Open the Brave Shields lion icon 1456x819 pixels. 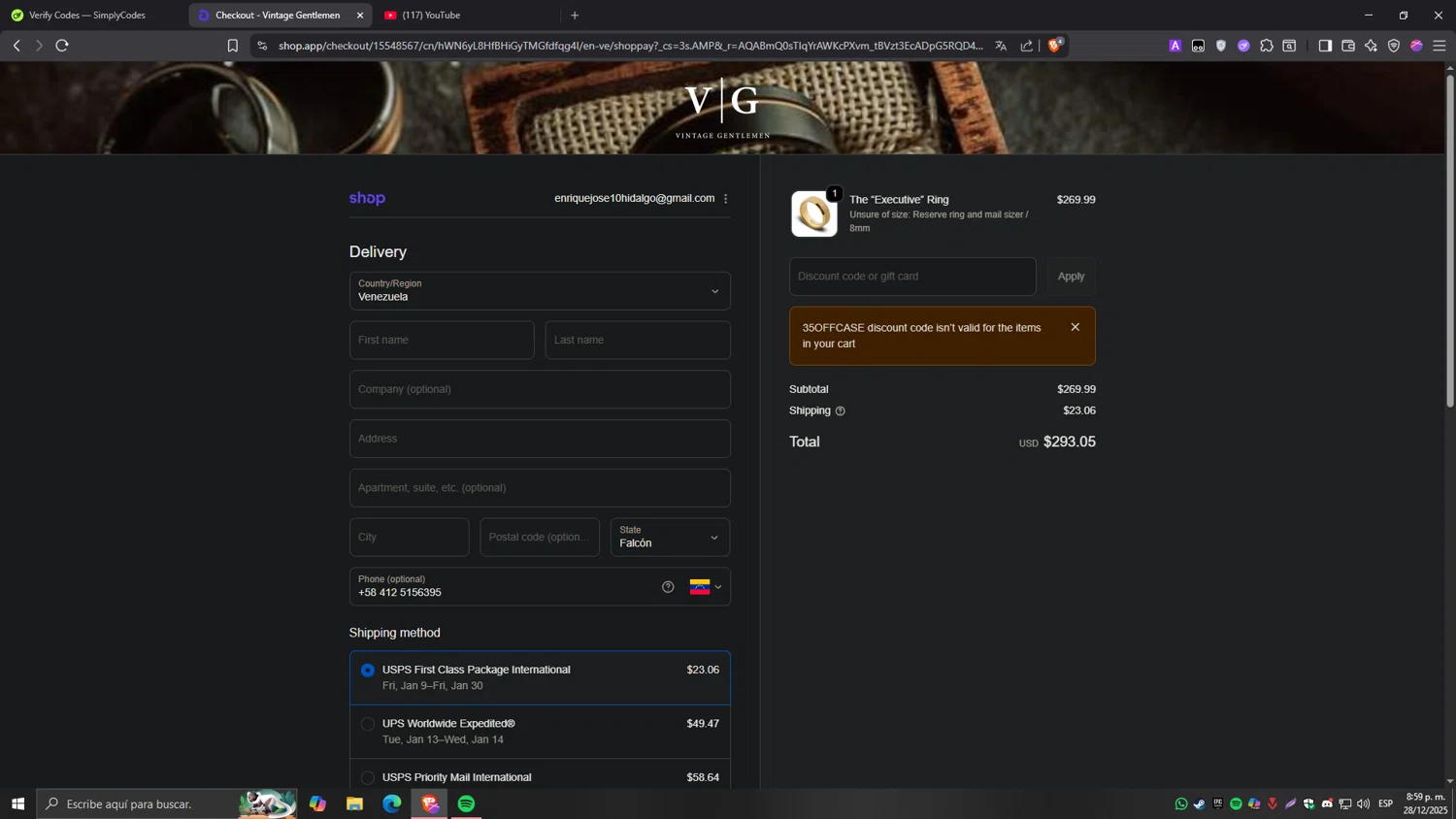click(x=1055, y=45)
